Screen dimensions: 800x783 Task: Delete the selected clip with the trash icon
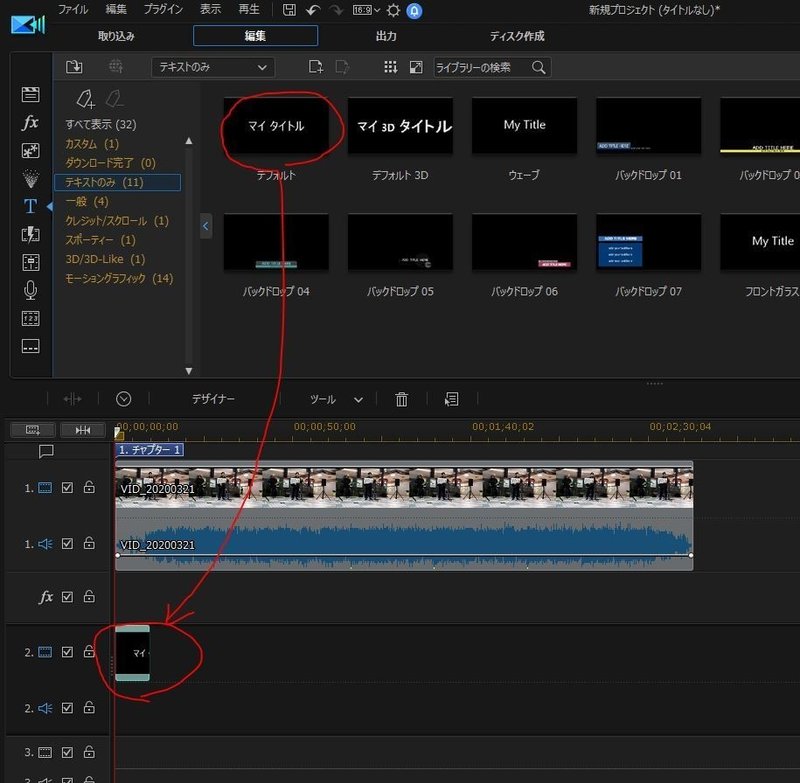point(401,398)
